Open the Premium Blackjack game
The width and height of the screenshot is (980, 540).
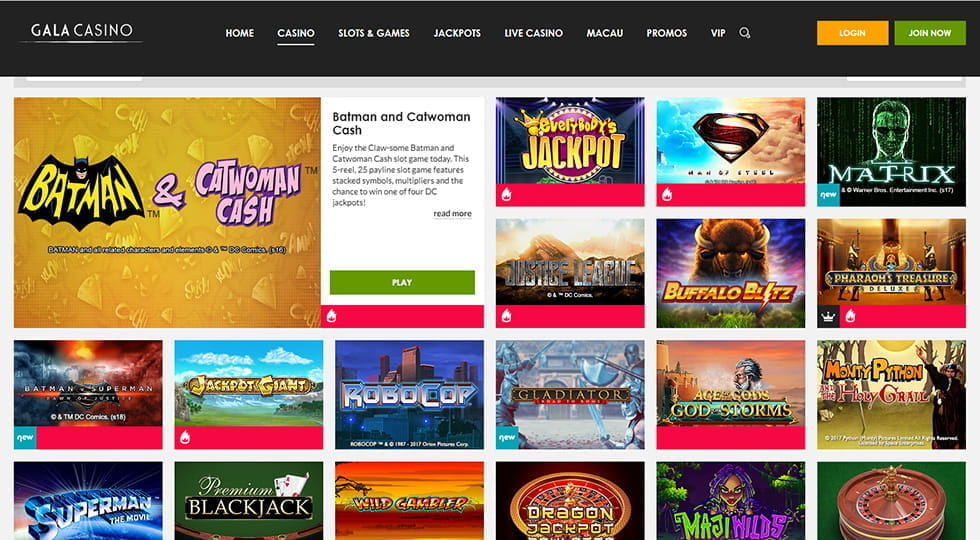[249, 501]
